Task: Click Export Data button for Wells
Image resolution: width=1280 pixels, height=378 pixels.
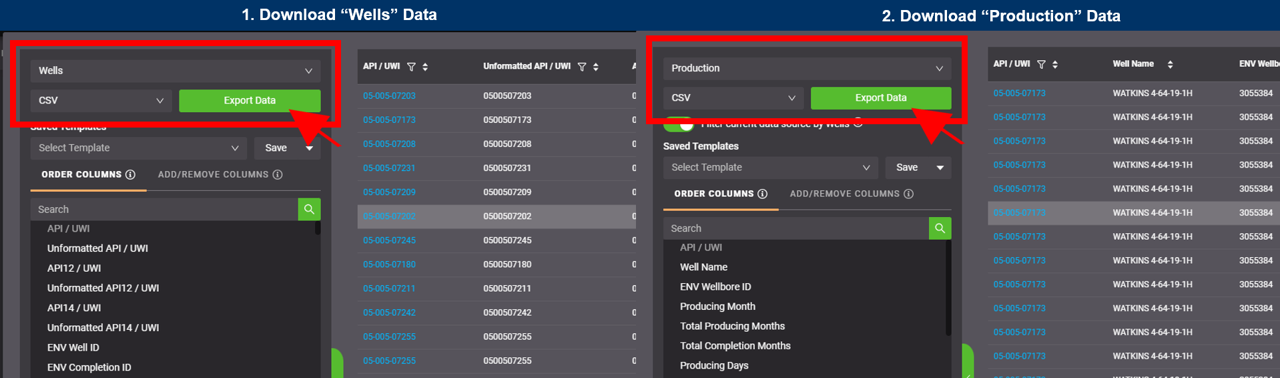Action: (250, 101)
